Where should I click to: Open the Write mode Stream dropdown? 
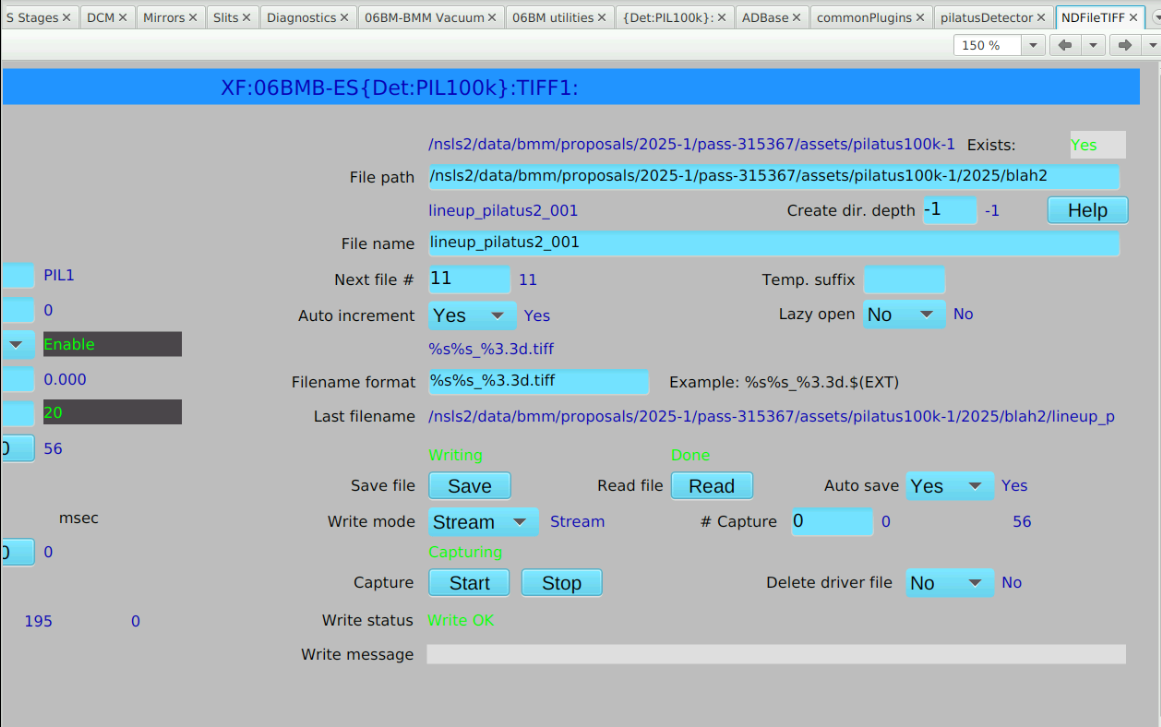[483, 522]
